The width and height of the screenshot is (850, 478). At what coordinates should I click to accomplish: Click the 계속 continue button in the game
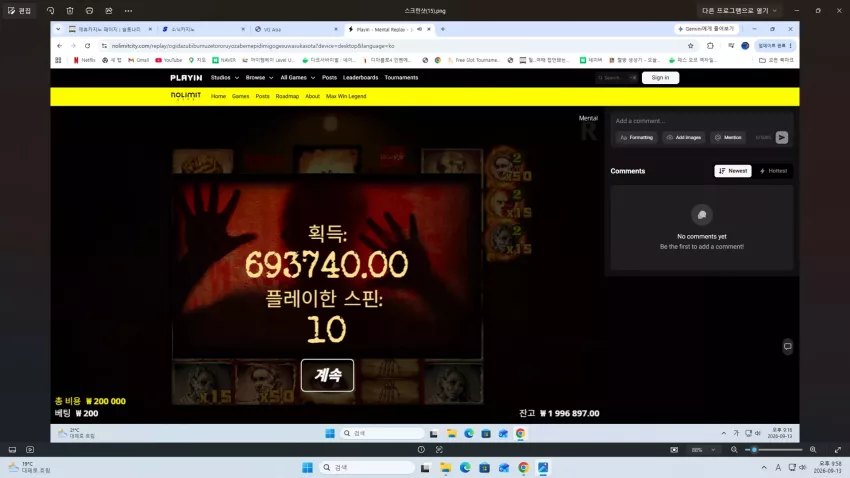pos(327,375)
